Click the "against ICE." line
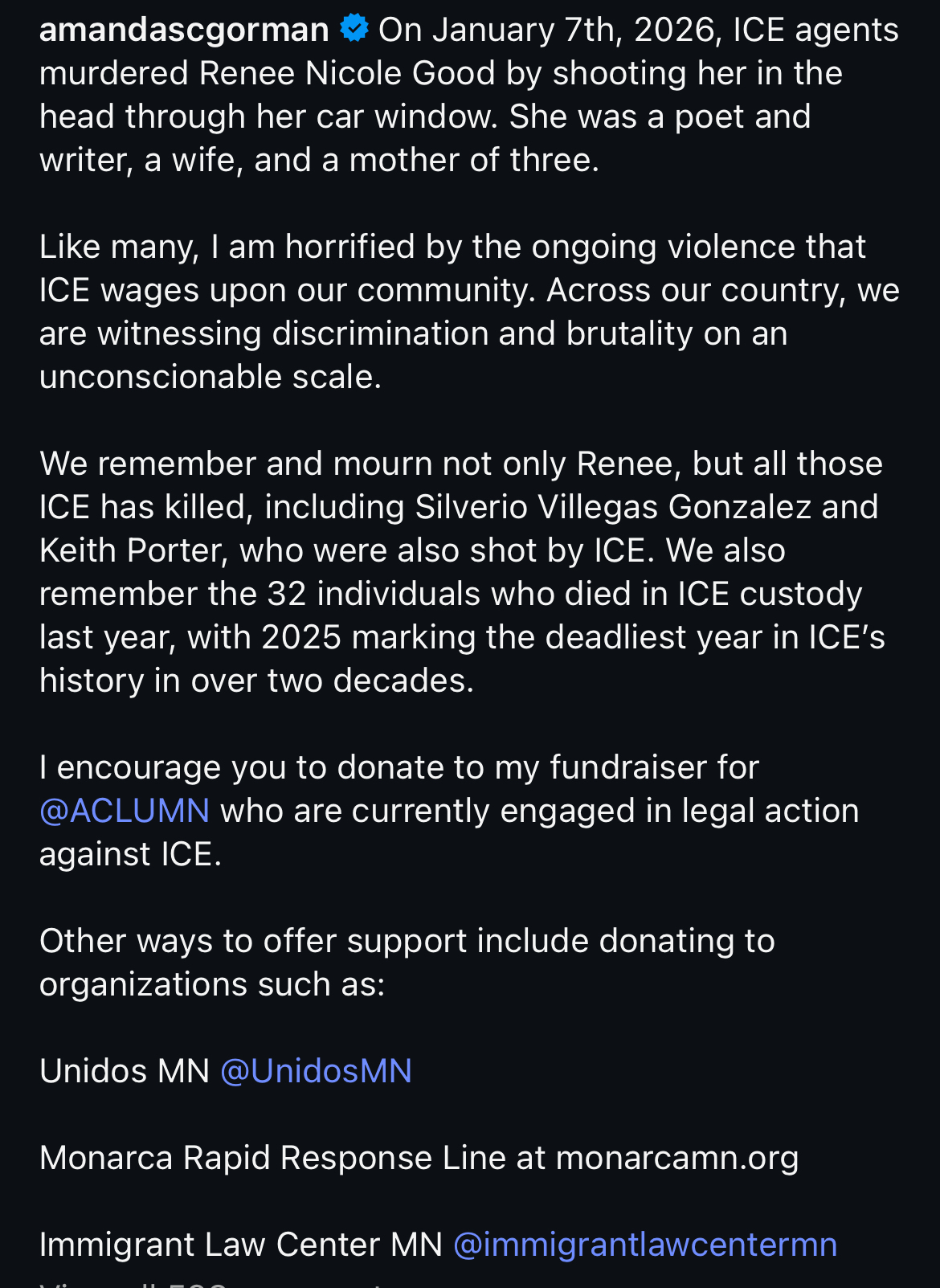This screenshot has height=1288, width=940. (130, 854)
